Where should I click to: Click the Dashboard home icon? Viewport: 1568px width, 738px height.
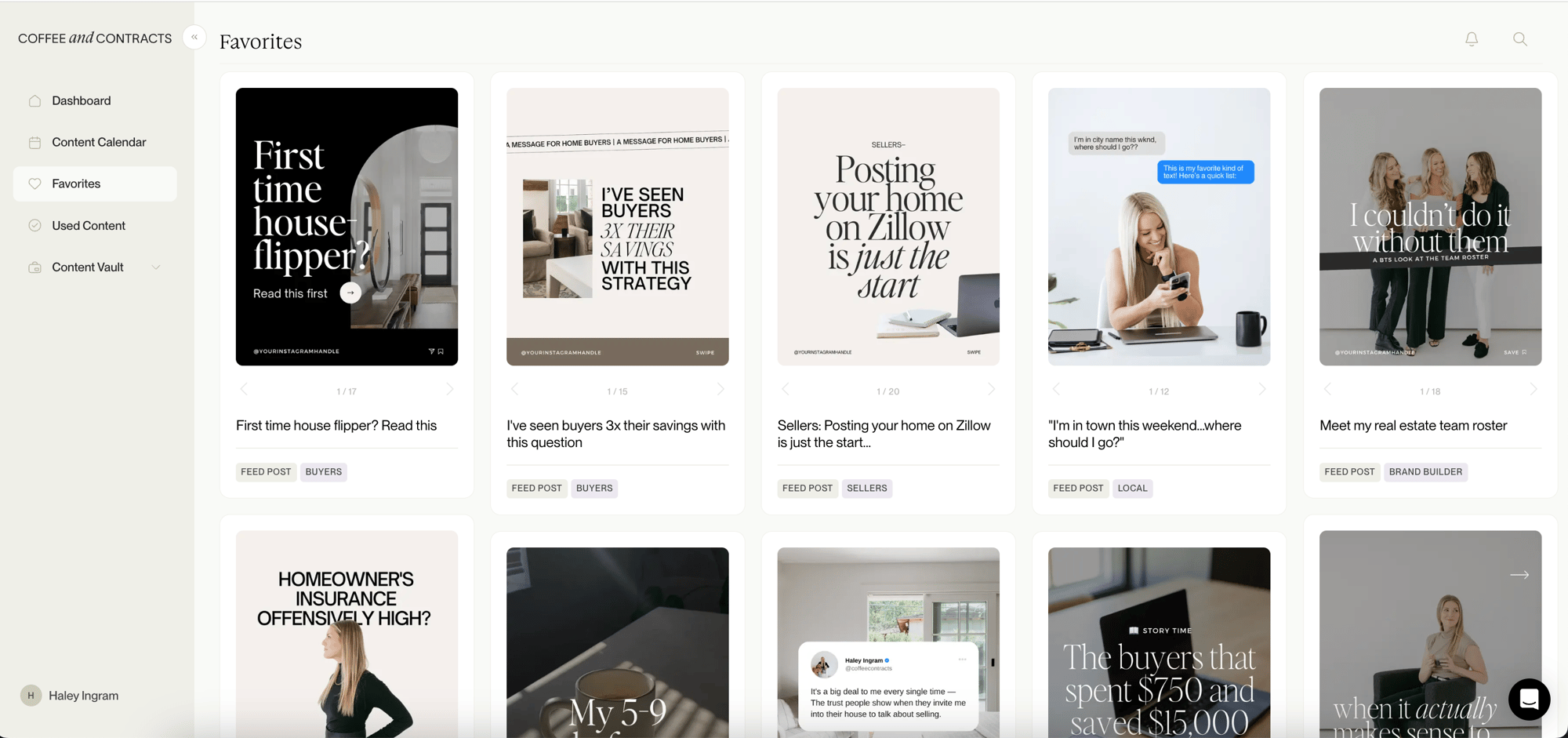tap(34, 101)
